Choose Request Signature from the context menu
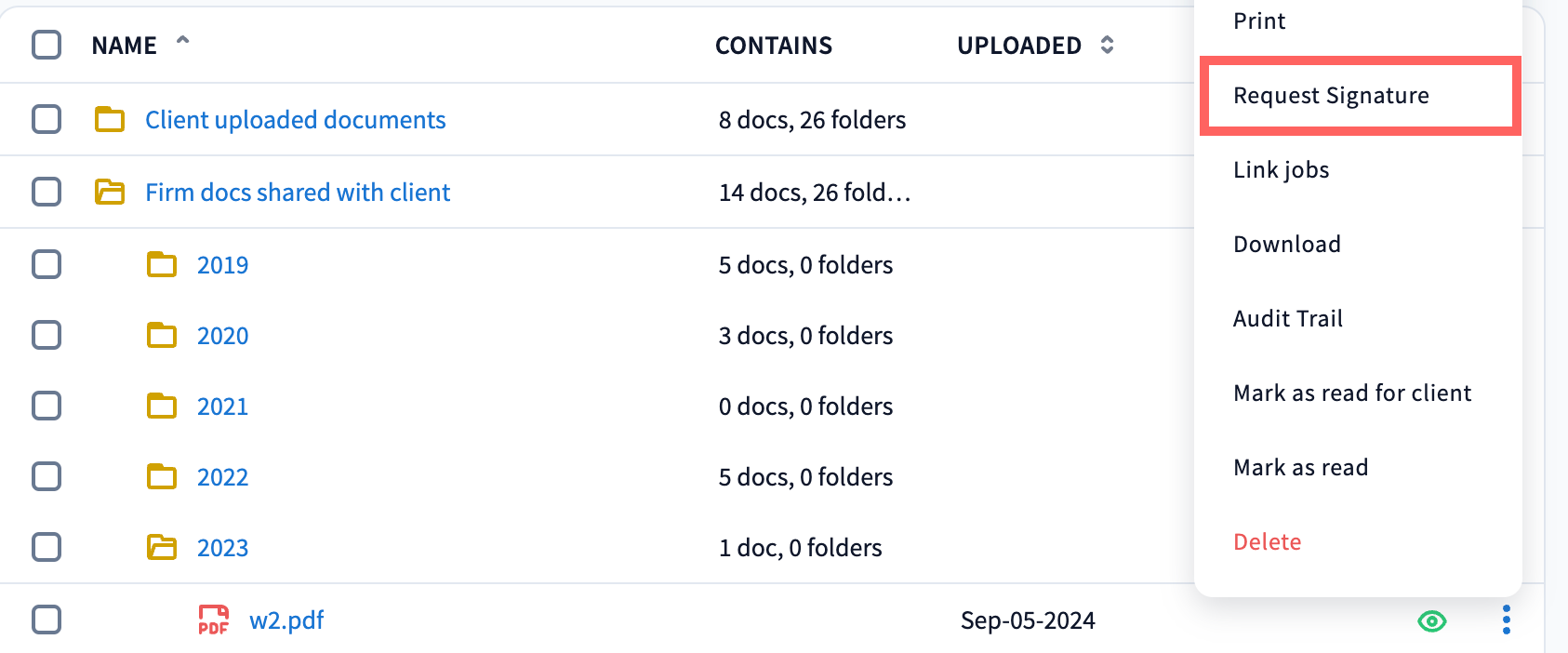This screenshot has width=1568, height=653. pyautogui.click(x=1330, y=96)
